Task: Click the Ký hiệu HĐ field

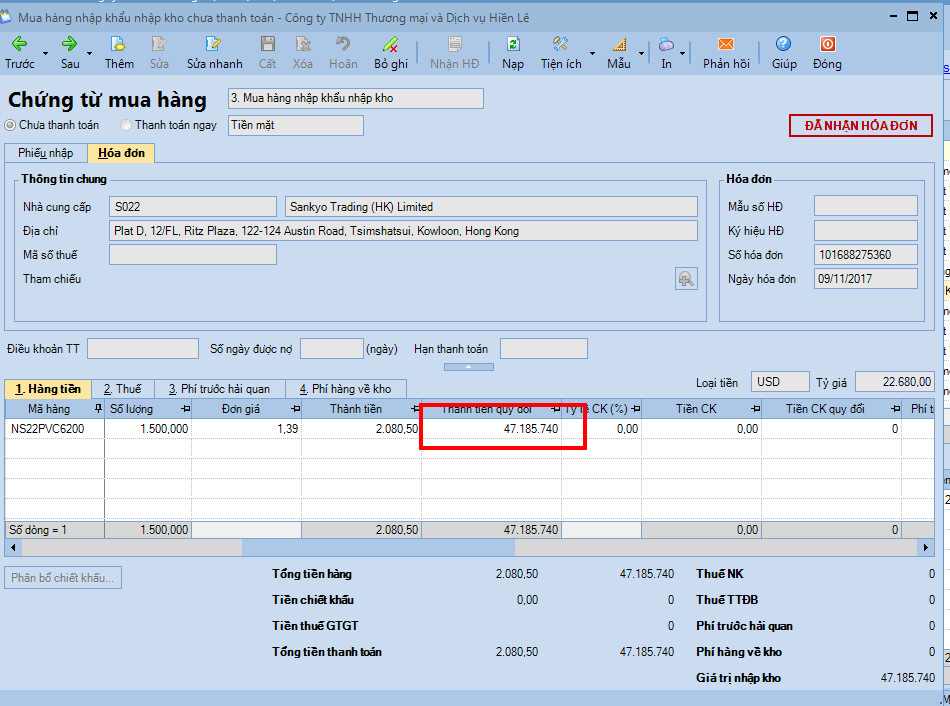Action: click(x=866, y=230)
